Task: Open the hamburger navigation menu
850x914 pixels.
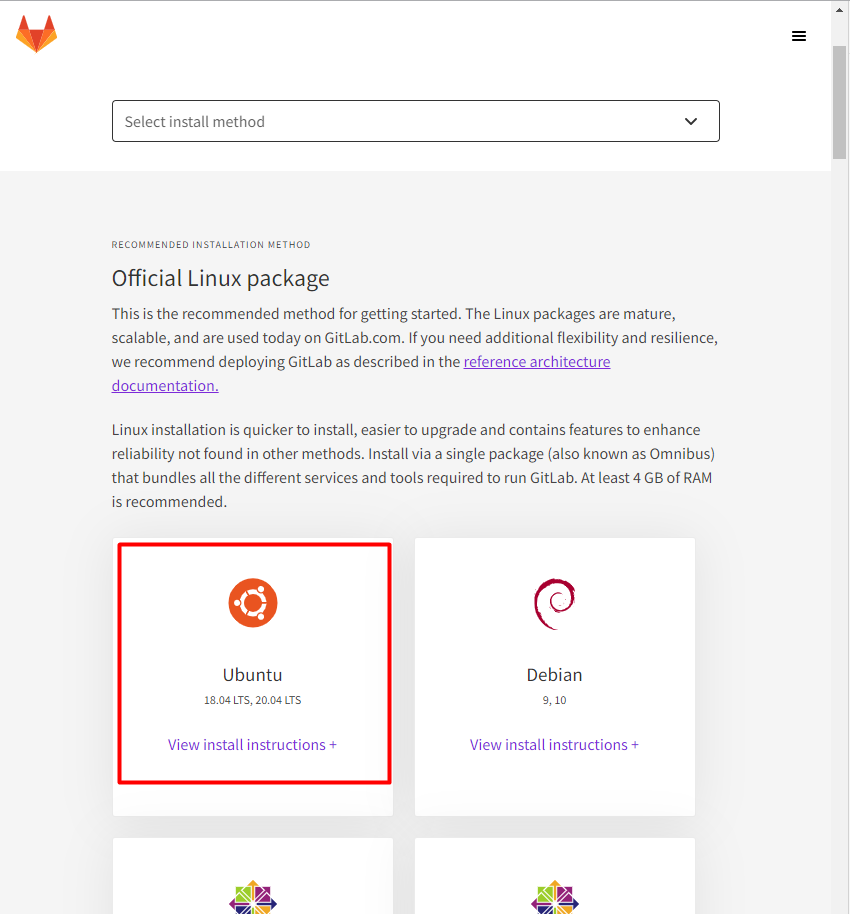Action: coord(799,36)
